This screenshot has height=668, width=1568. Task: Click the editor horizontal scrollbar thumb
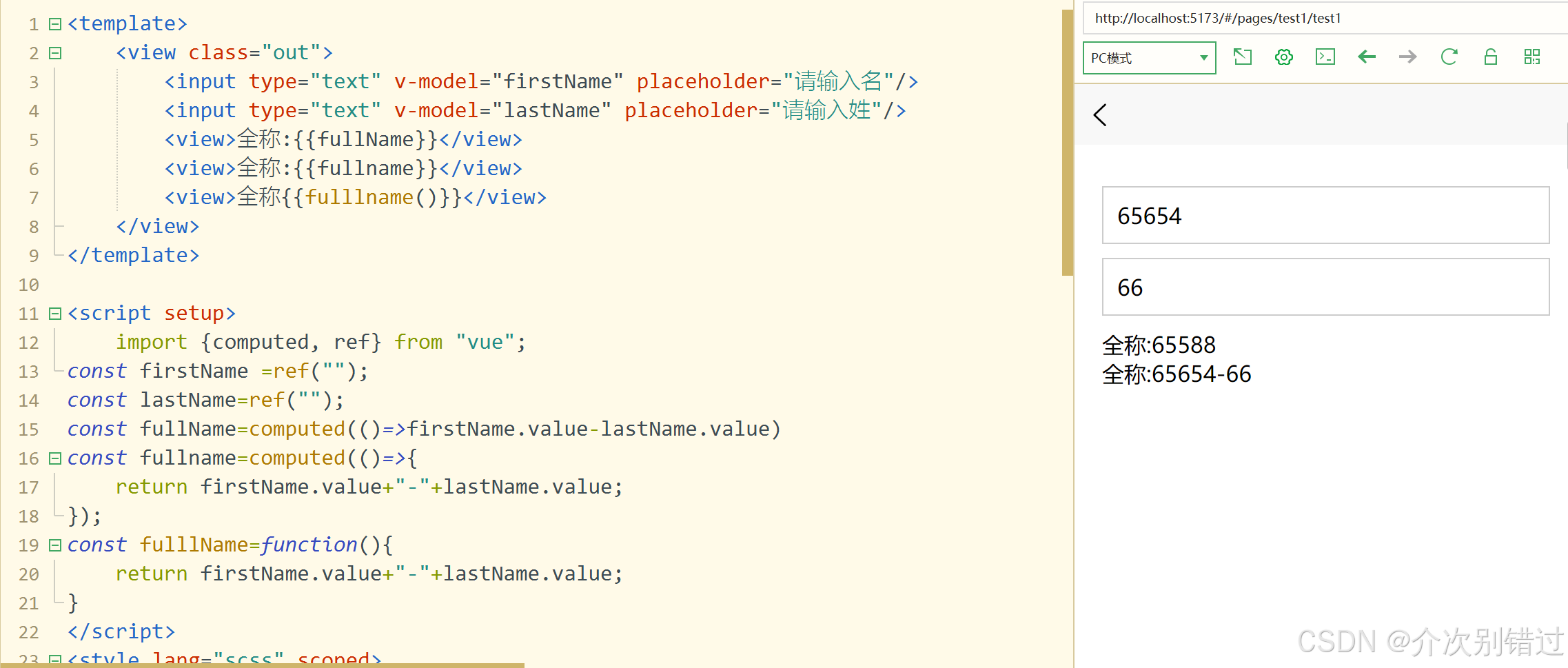pos(262,665)
